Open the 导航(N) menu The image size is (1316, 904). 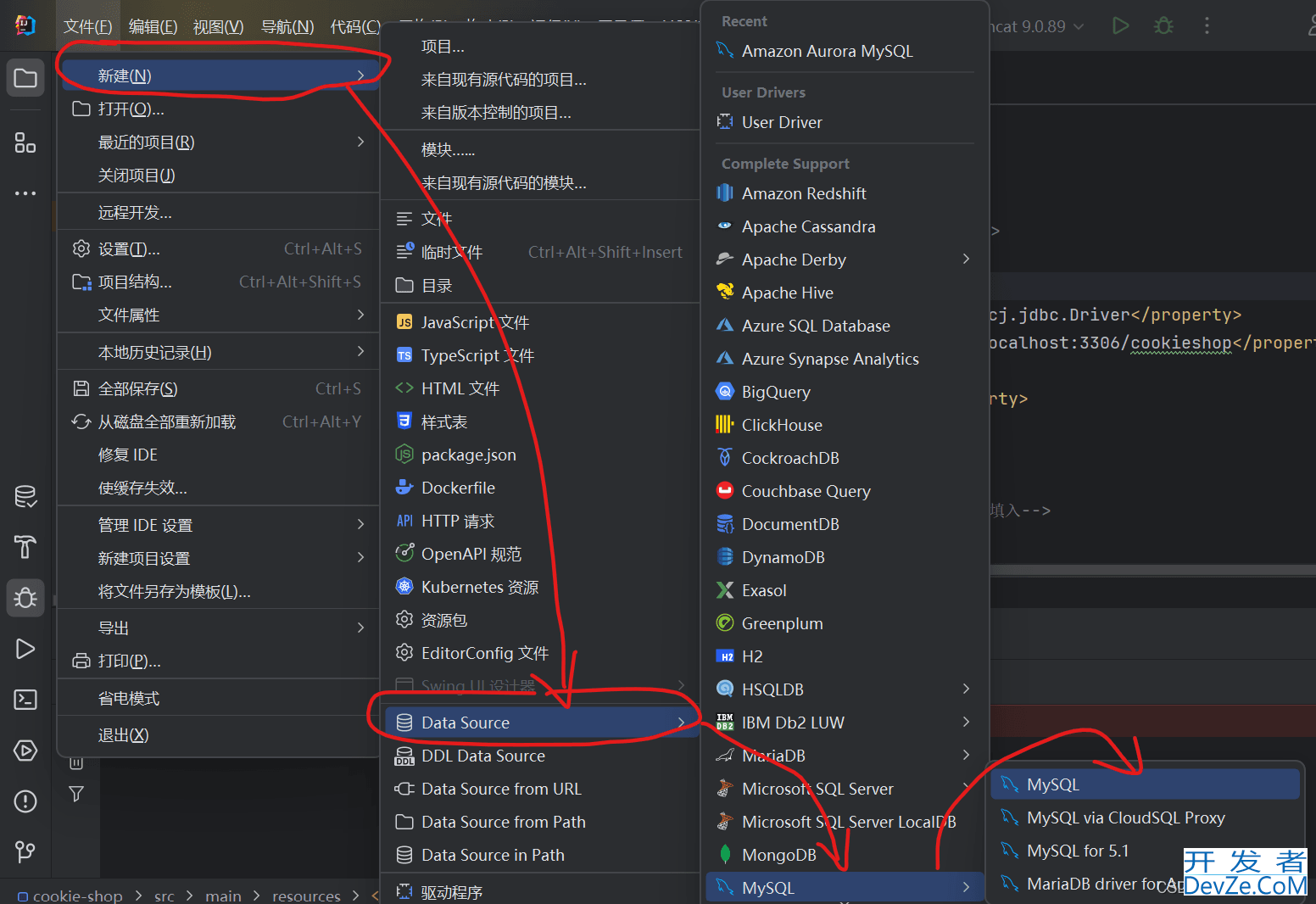287,26
